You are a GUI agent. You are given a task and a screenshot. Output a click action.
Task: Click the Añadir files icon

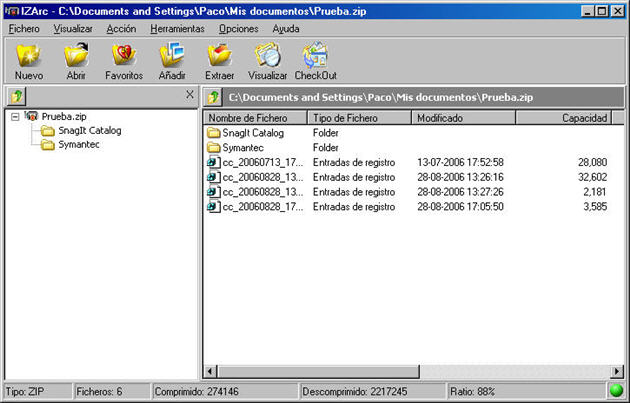pos(172,59)
